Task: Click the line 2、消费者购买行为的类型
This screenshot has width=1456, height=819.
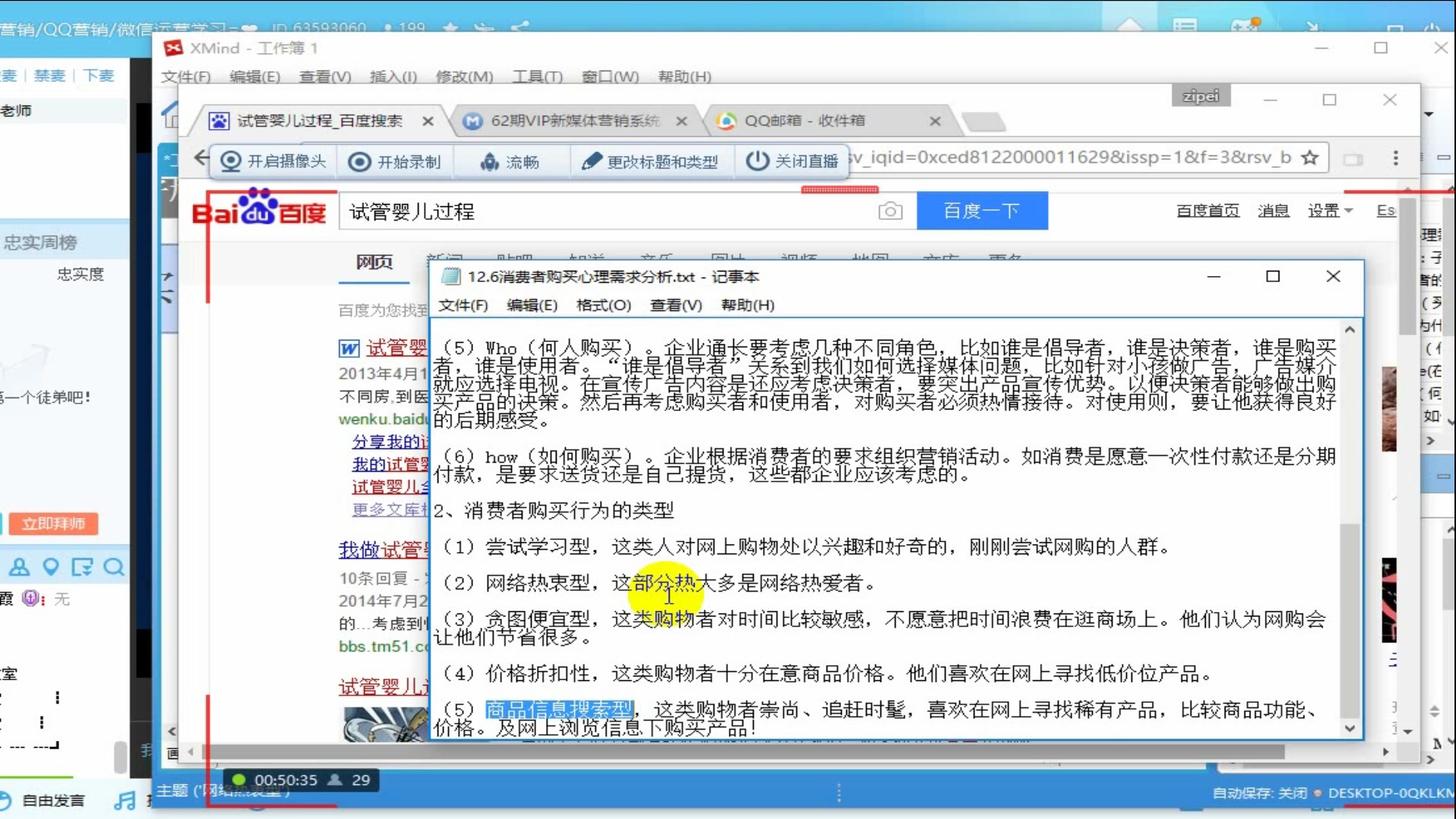Action: (x=554, y=510)
